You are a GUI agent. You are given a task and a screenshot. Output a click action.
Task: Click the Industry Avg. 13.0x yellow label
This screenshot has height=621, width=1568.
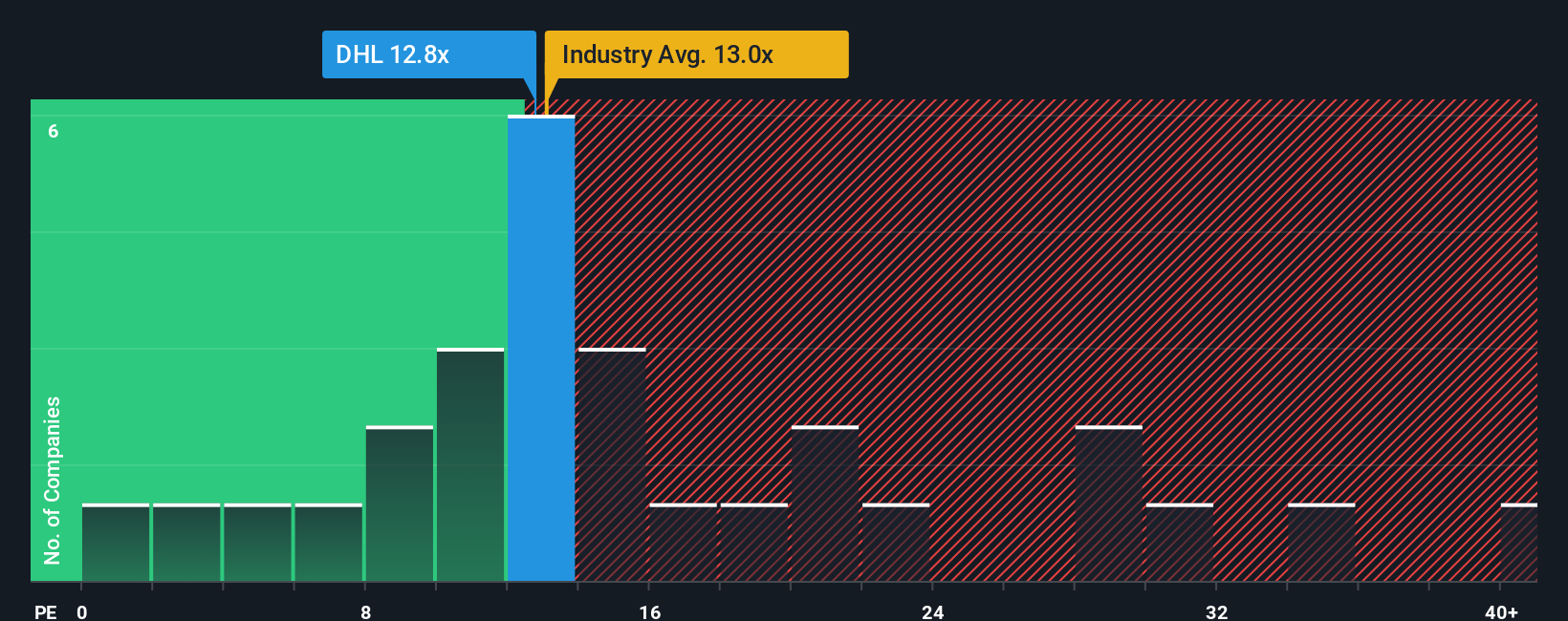tap(696, 54)
